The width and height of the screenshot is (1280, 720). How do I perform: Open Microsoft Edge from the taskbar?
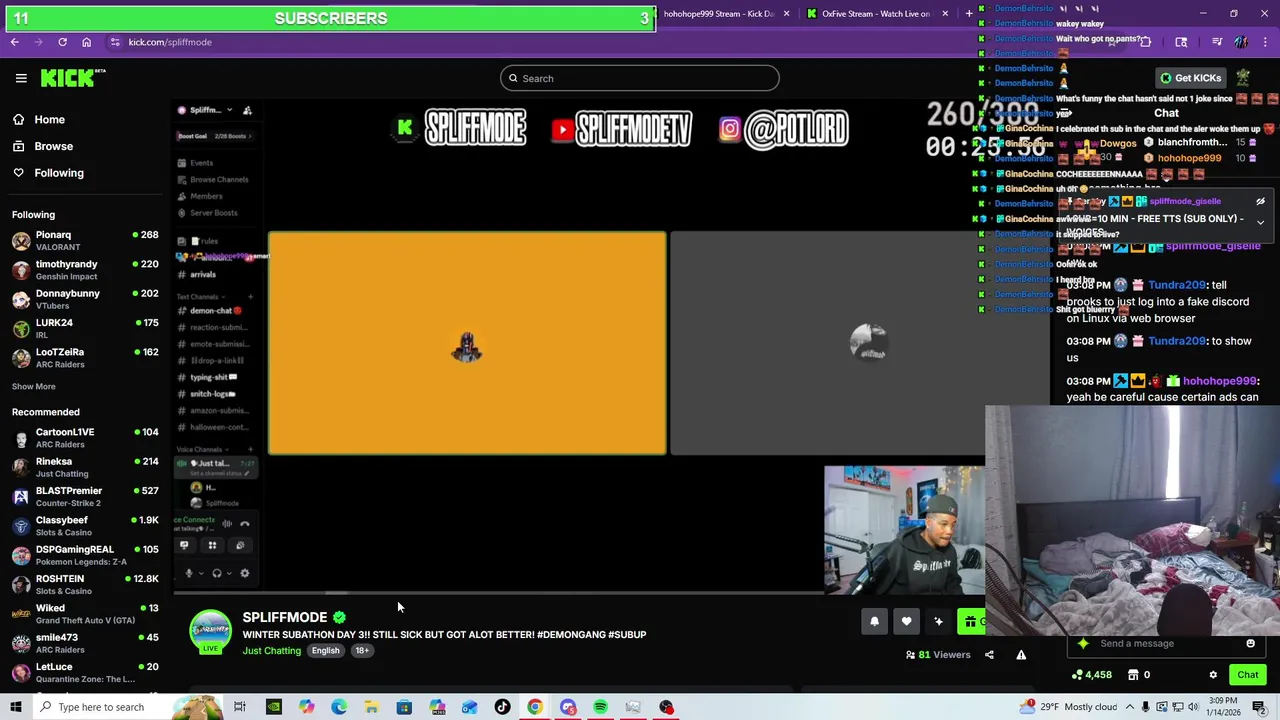339,707
